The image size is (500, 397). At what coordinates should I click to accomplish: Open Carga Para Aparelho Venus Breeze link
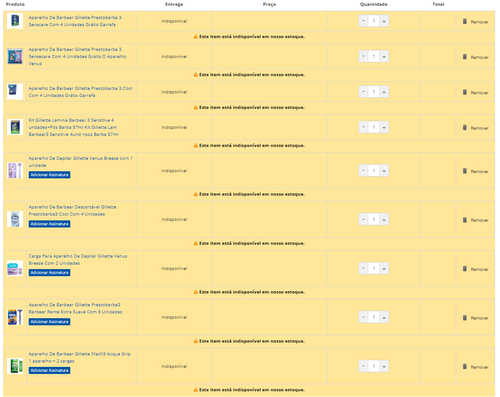tap(78, 259)
